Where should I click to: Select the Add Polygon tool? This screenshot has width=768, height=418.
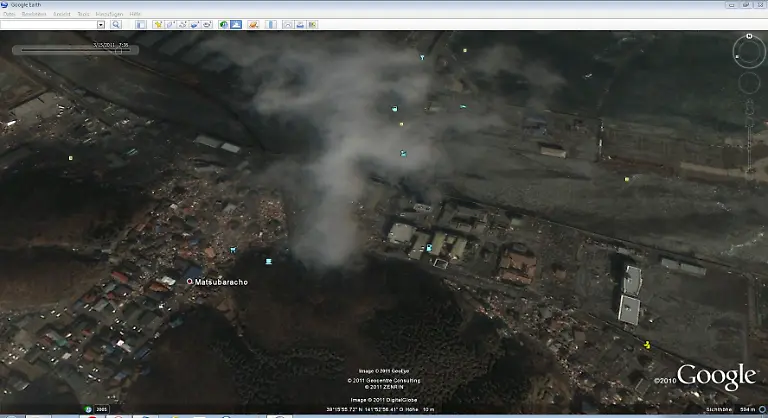tap(170, 24)
